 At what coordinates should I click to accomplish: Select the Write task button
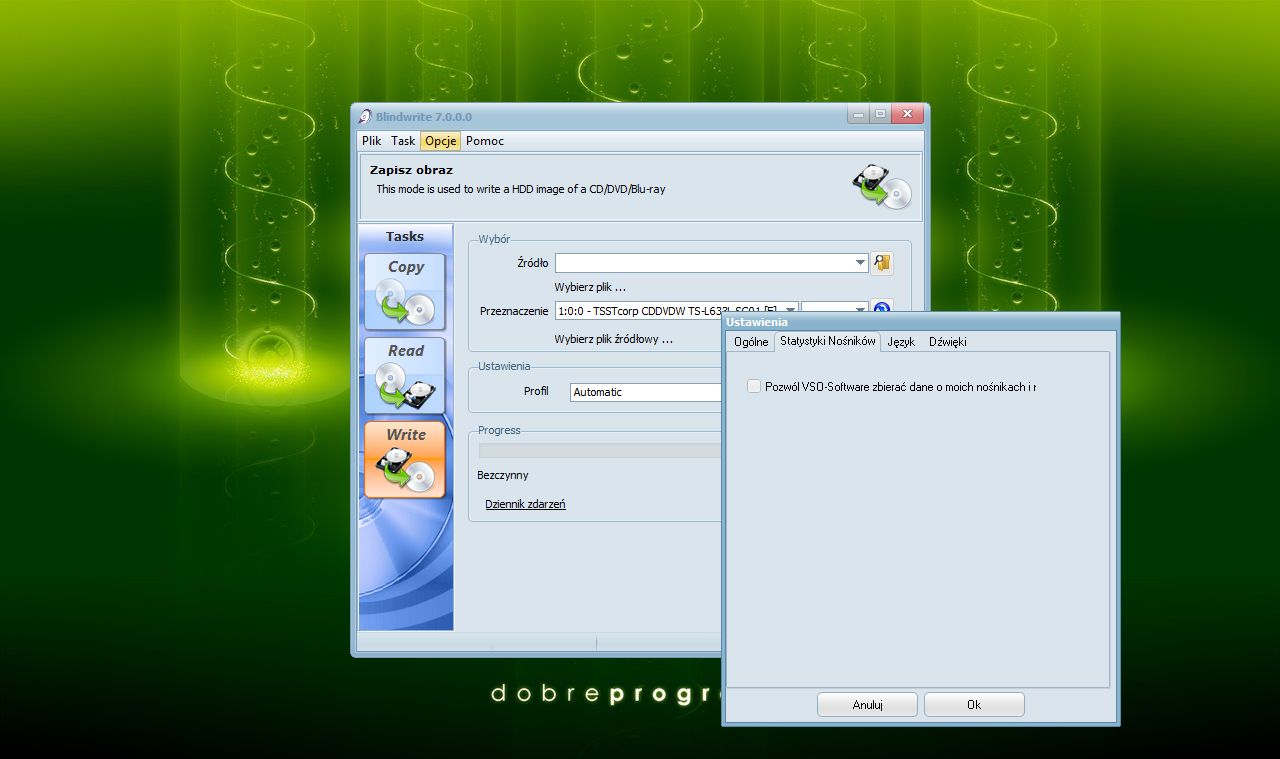tap(405, 459)
